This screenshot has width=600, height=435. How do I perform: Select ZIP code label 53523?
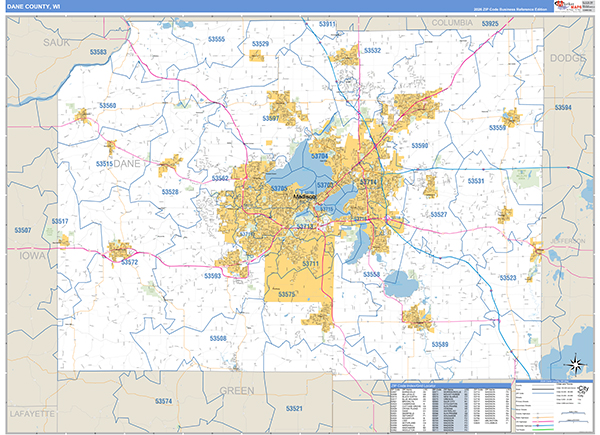(508, 278)
